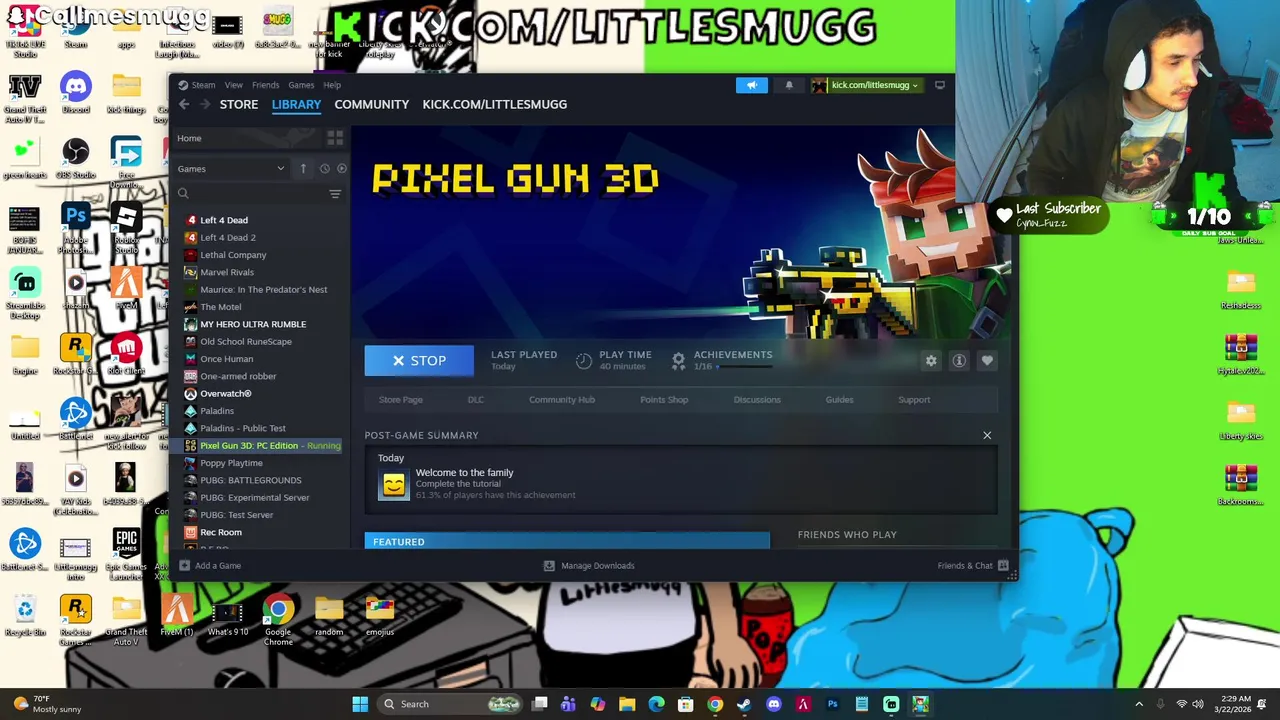Open the Steam announcements megaphone button
1280x720 pixels.
click(x=752, y=85)
